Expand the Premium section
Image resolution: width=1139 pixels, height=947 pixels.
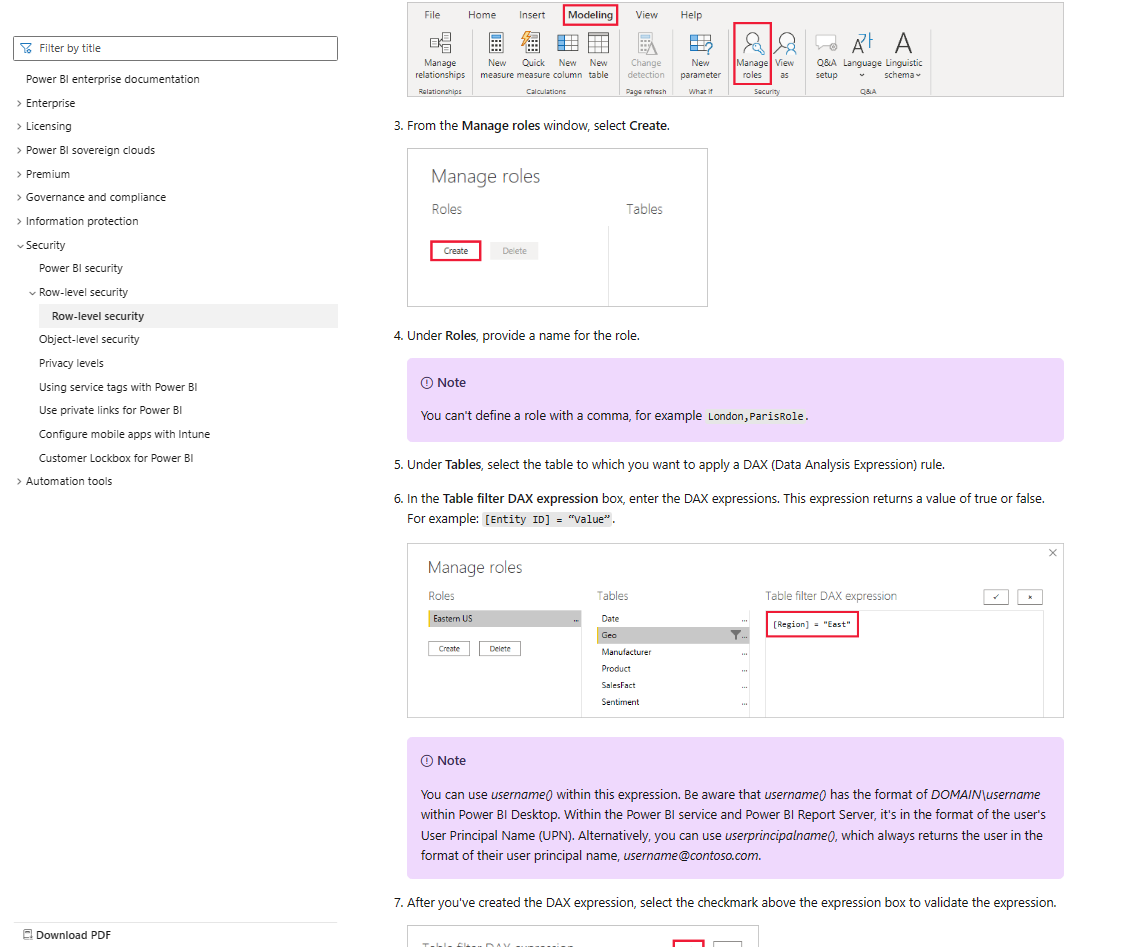(x=20, y=174)
